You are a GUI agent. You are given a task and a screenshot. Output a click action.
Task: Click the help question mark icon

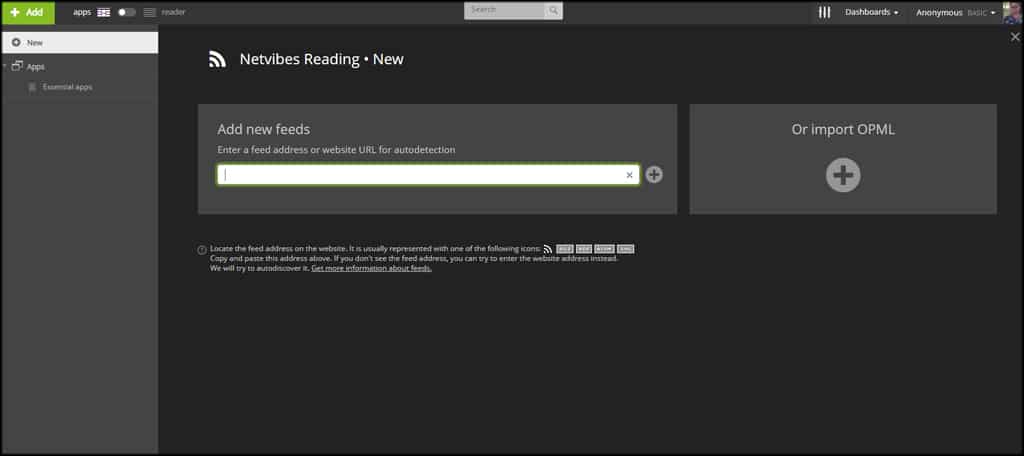tap(202, 250)
